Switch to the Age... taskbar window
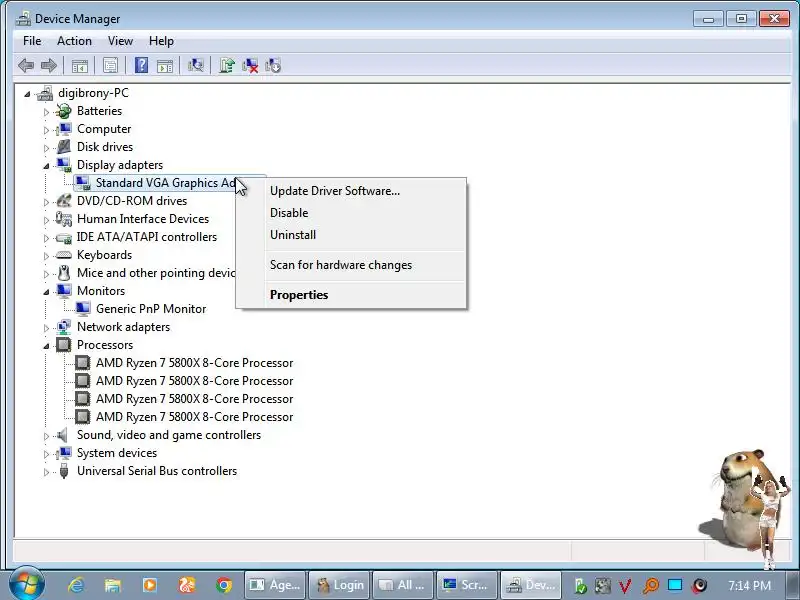The height and width of the screenshot is (600, 800). [x=275, y=585]
